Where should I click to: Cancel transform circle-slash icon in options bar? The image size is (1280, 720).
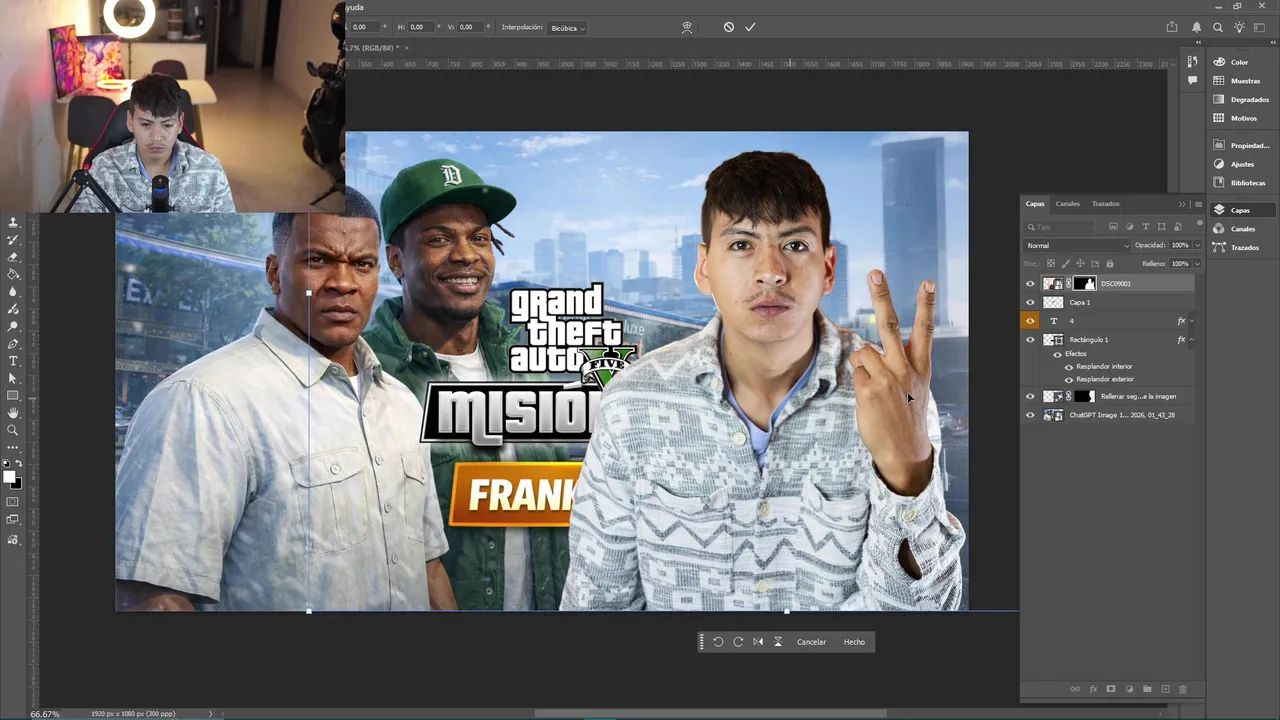[x=729, y=27]
